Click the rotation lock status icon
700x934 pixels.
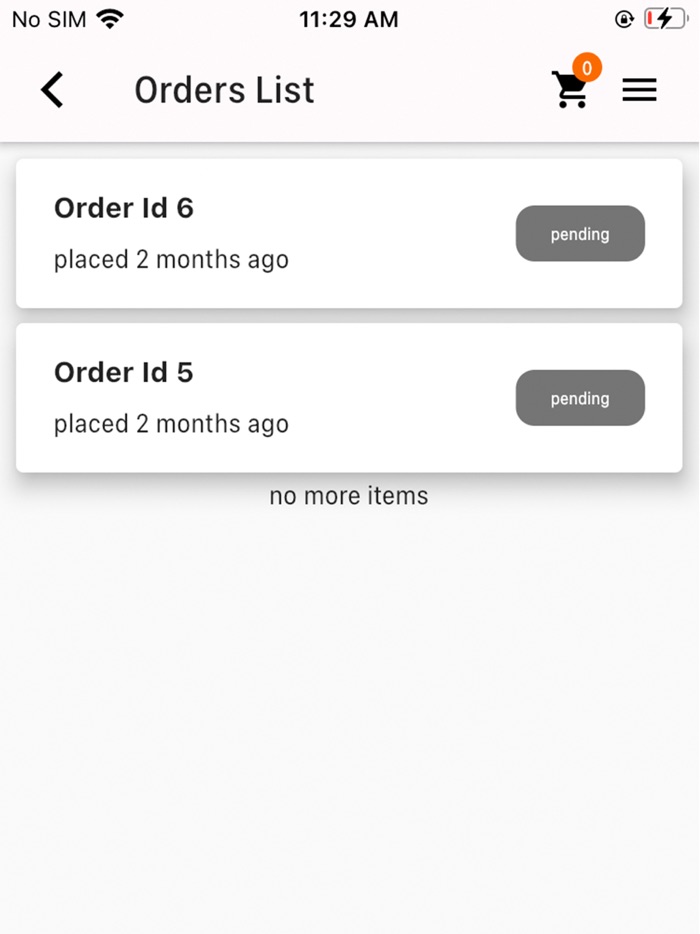click(x=625, y=19)
